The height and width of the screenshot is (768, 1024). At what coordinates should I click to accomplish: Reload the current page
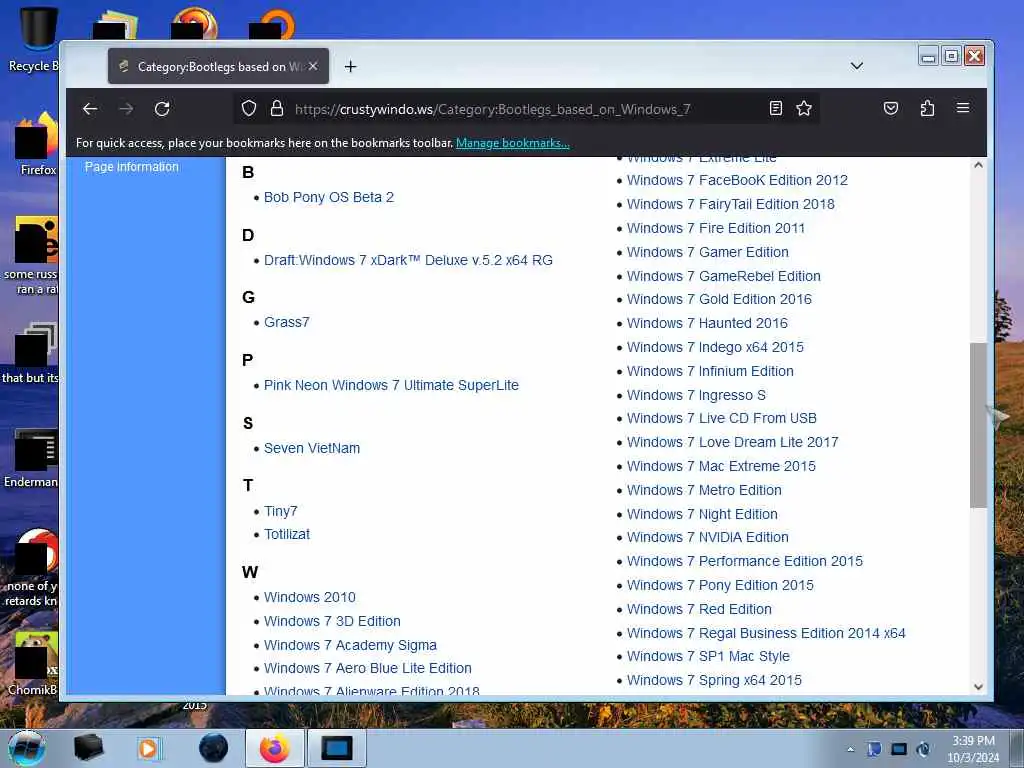(x=162, y=109)
